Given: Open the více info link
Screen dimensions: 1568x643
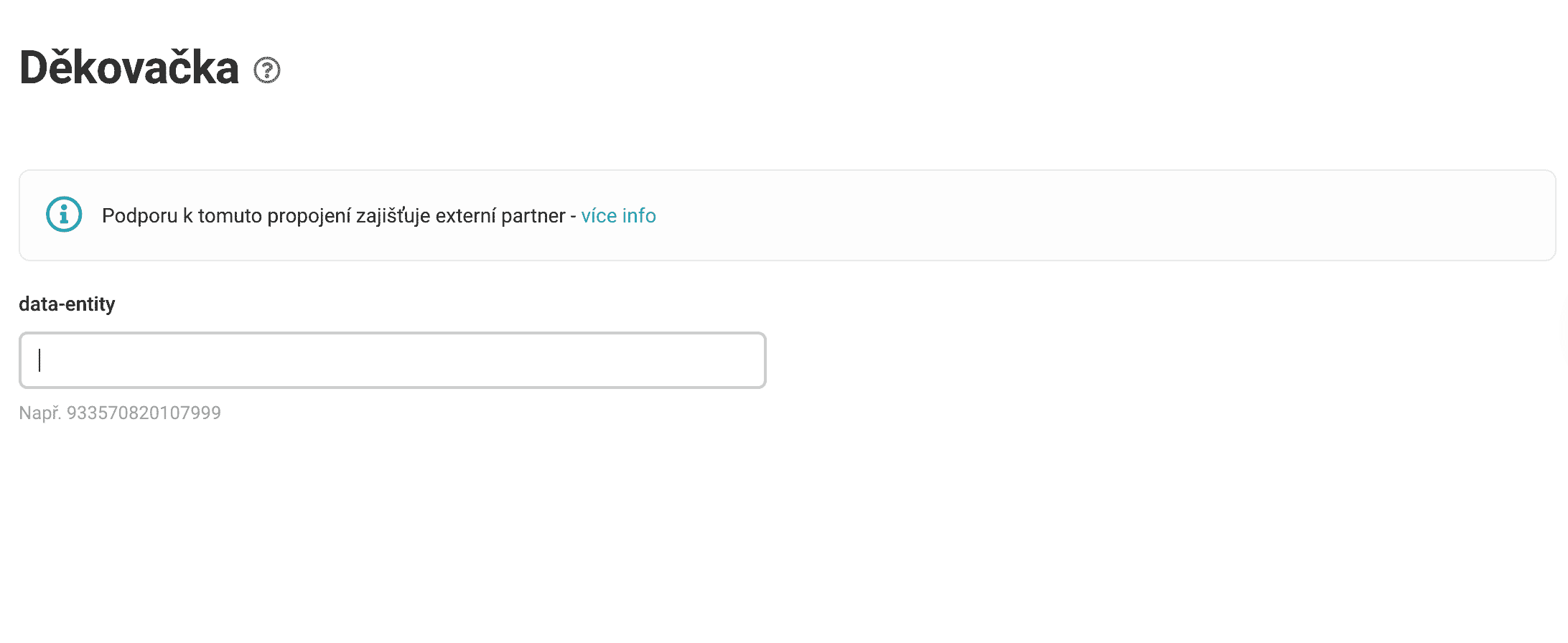Looking at the screenshot, I should click(618, 215).
